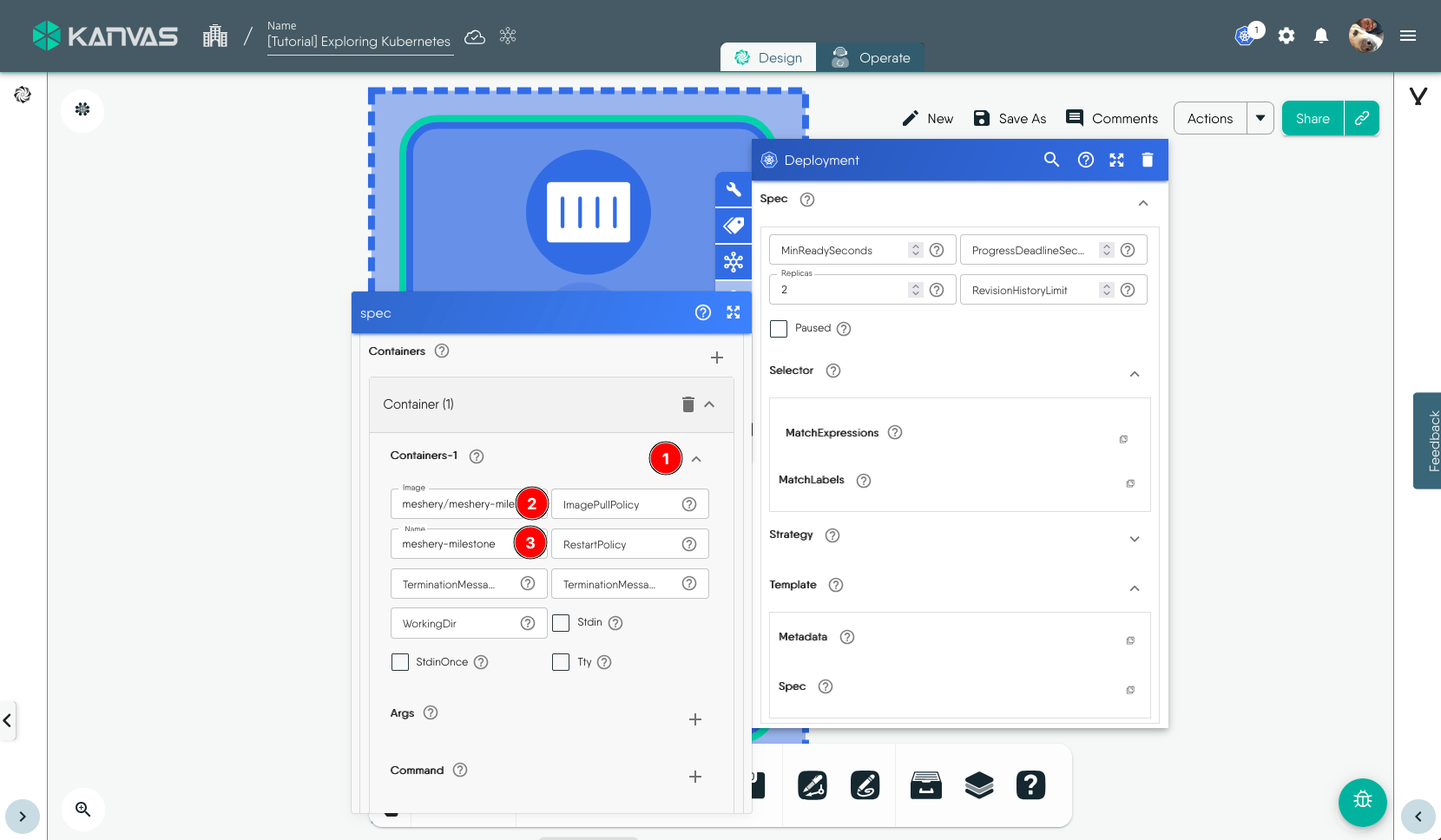This screenshot has width=1441, height=840.
Task: Enable the Paused checkbox
Action: 779,329
